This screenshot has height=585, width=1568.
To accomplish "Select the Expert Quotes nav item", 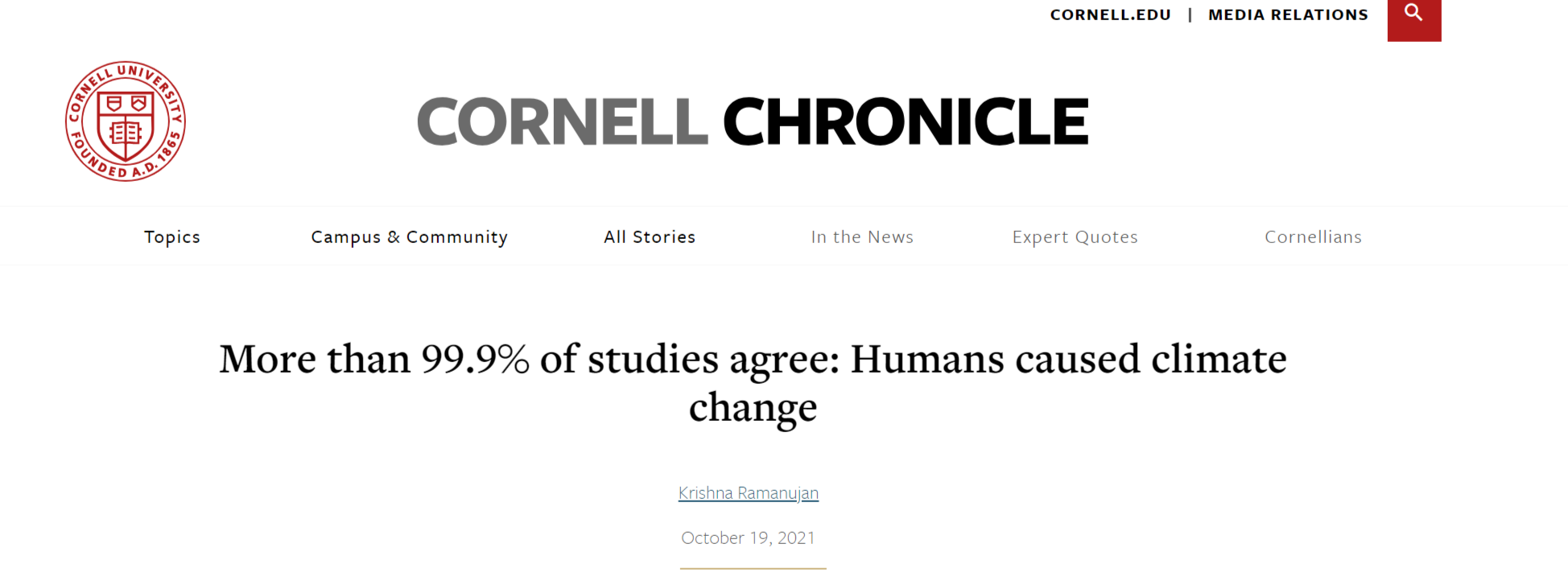I will (x=1075, y=237).
